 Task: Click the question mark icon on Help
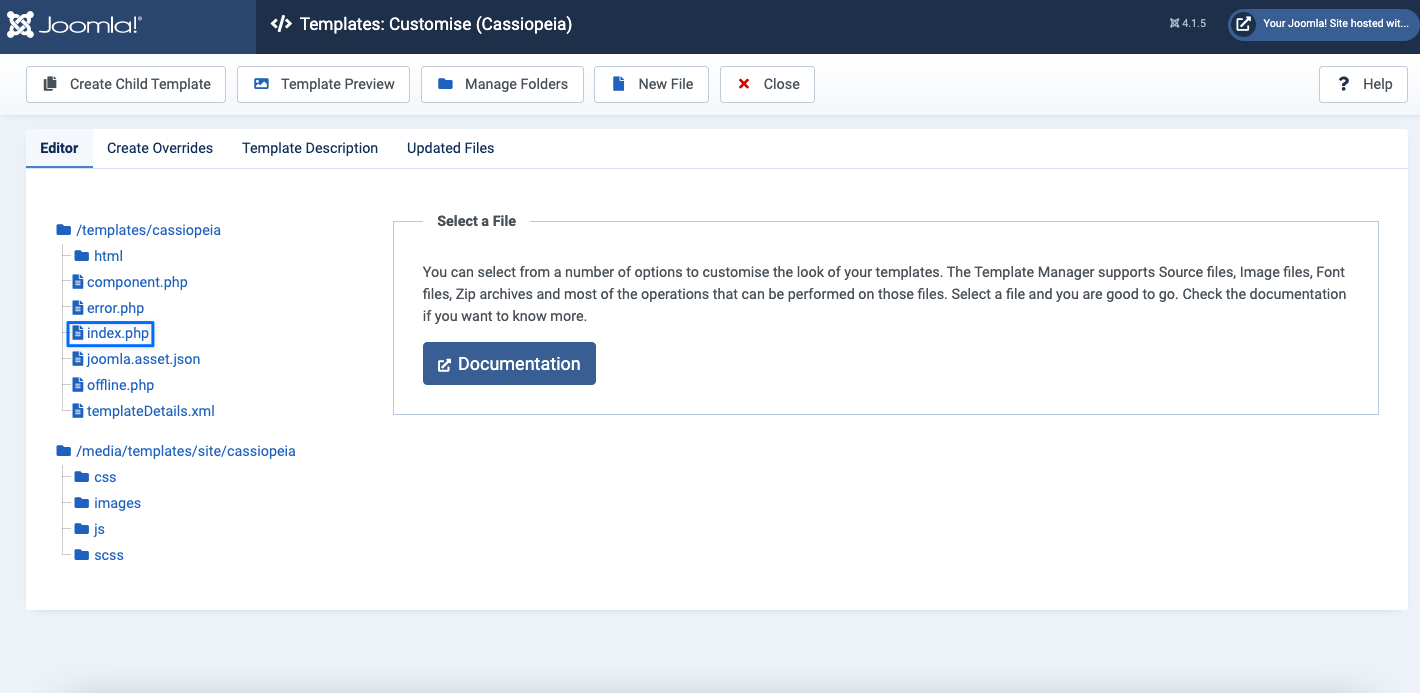pyautogui.click(x=1344, y=84)
